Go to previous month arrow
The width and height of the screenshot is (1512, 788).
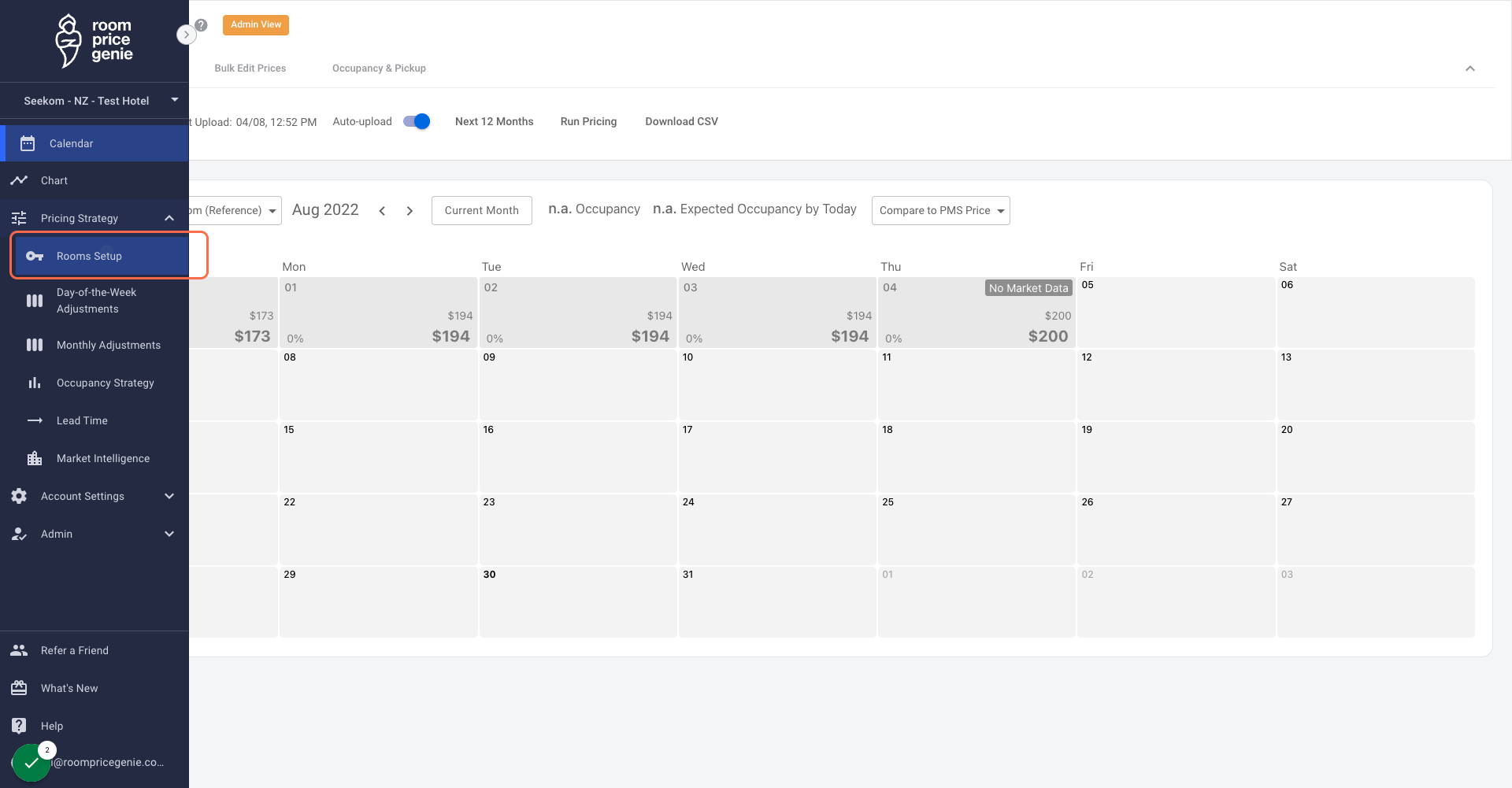(x=382, y=210)
